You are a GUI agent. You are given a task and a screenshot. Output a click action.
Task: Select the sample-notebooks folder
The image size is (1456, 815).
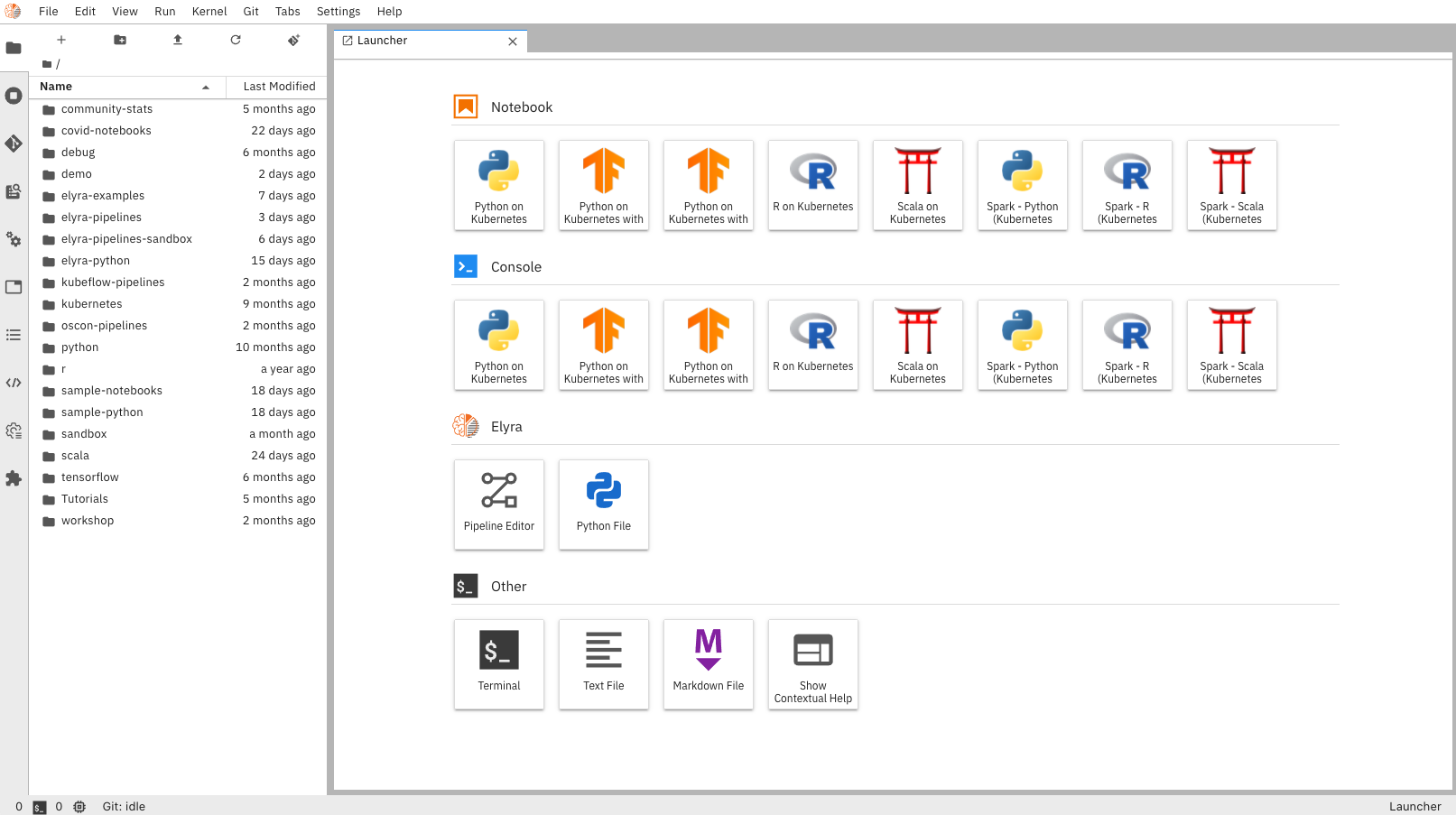click(x=178, y=391)
